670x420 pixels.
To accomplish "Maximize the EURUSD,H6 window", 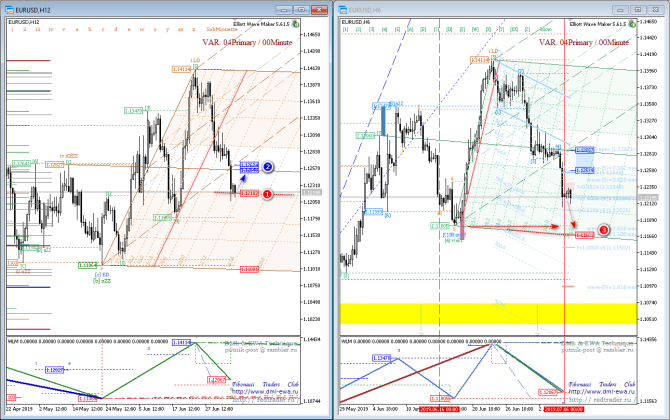I will (638, 10).
